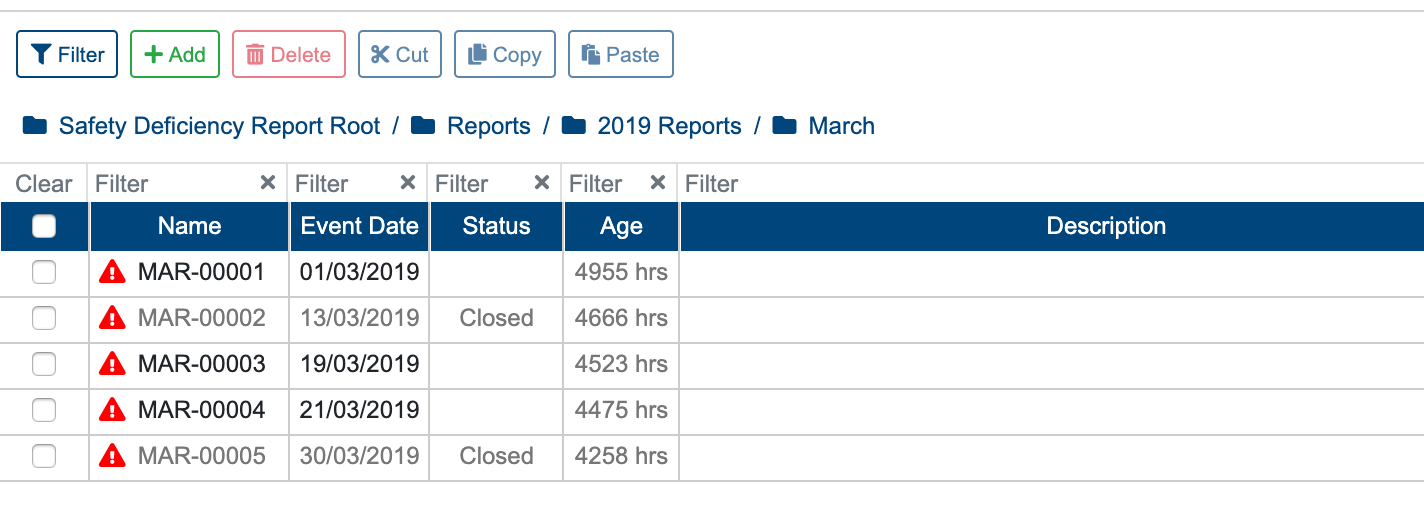1424x518 pixels.
Task: Add a new report with the Add button
Action: [175, 54]
